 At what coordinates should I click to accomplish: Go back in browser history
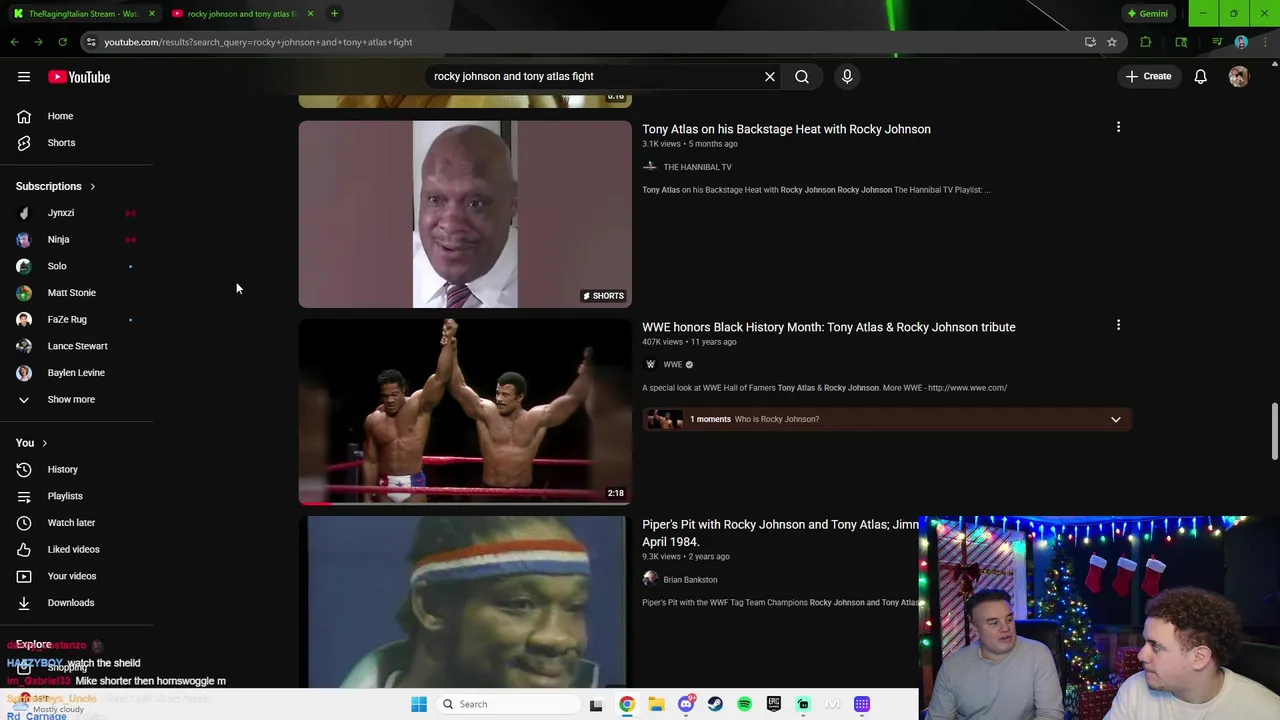(15, 42)
